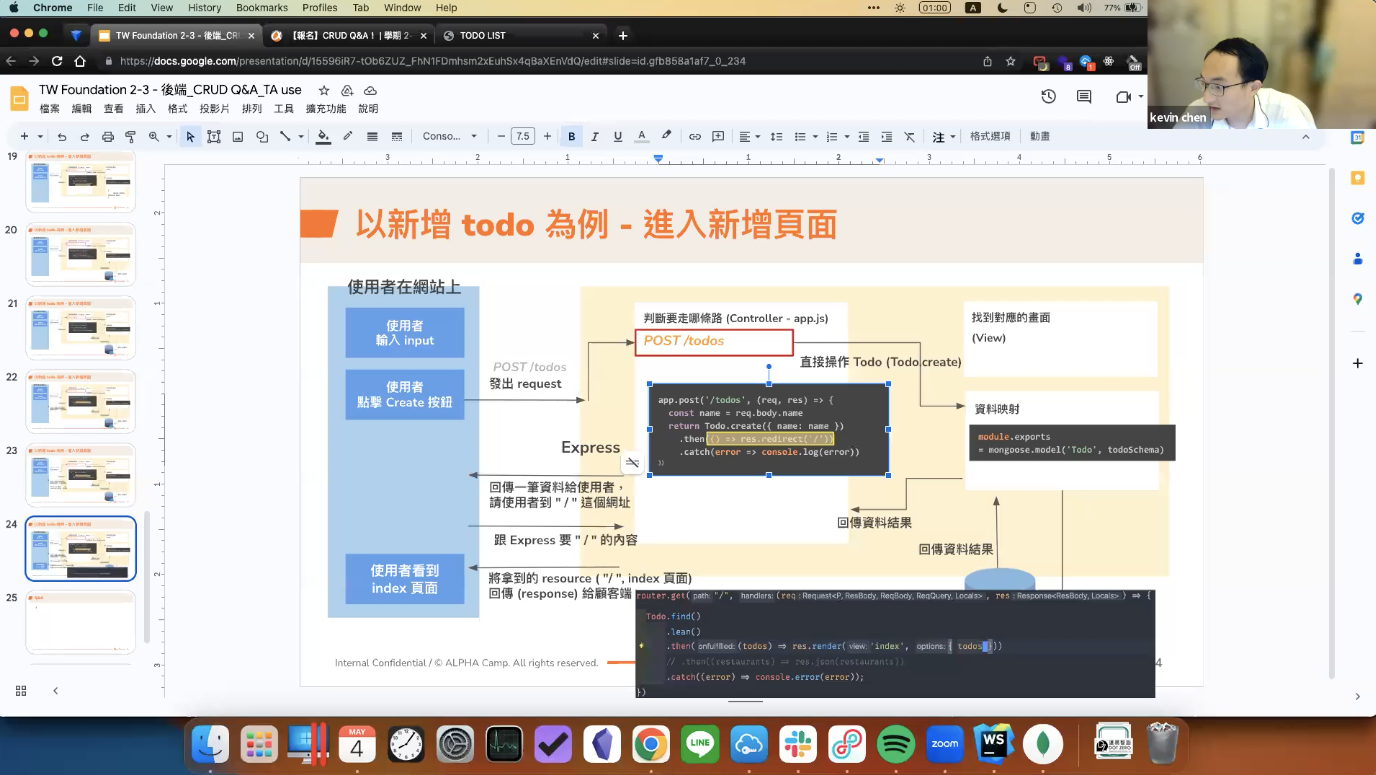
Task: Open the text color picker
Action: [642, 137]
